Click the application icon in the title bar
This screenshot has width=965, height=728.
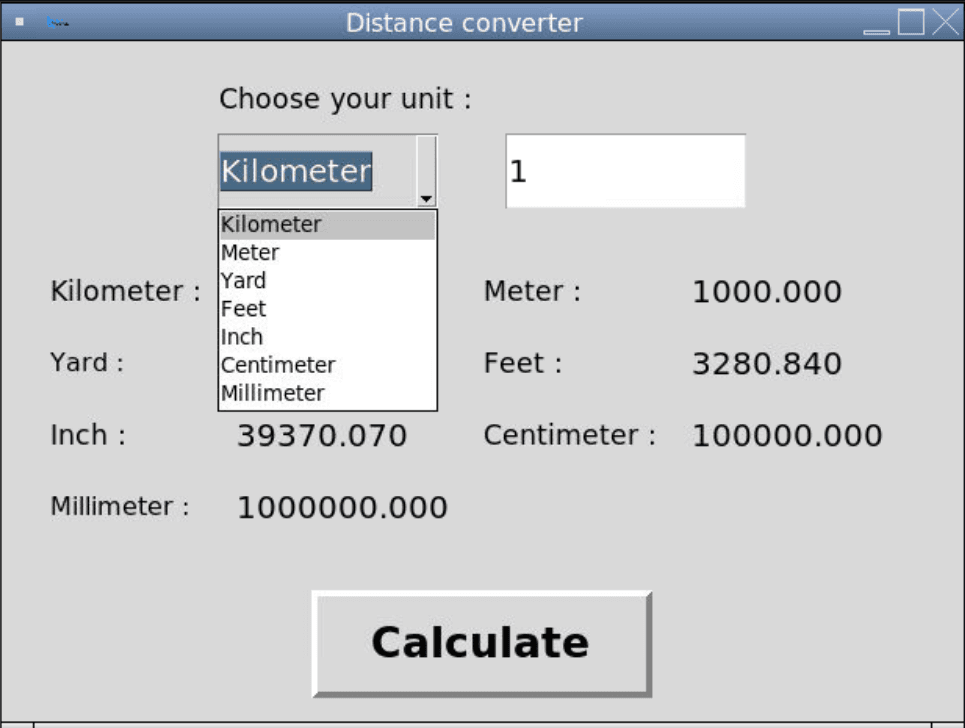58,23
